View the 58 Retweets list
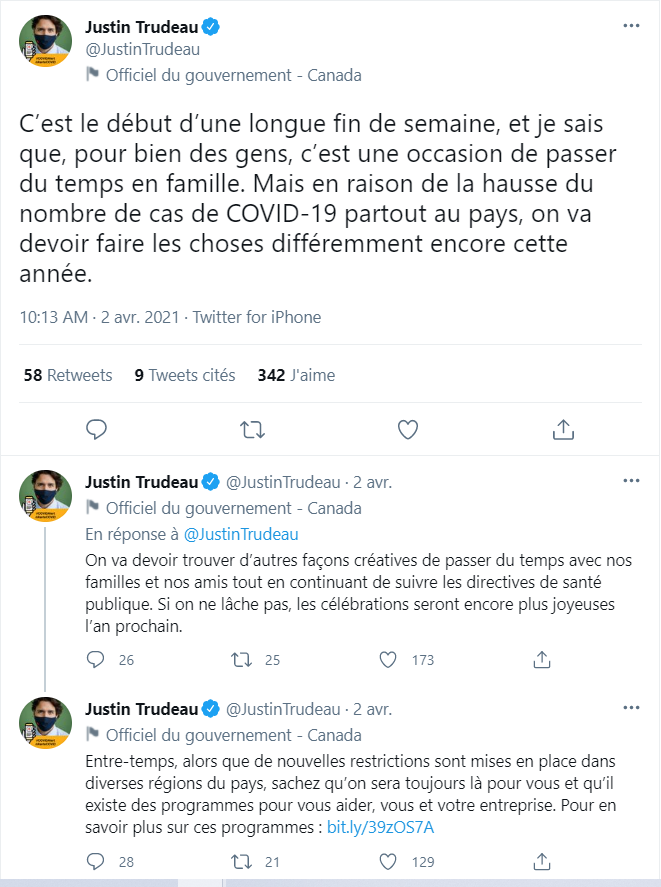The image size is (661, 887). [x=68, y=375]
